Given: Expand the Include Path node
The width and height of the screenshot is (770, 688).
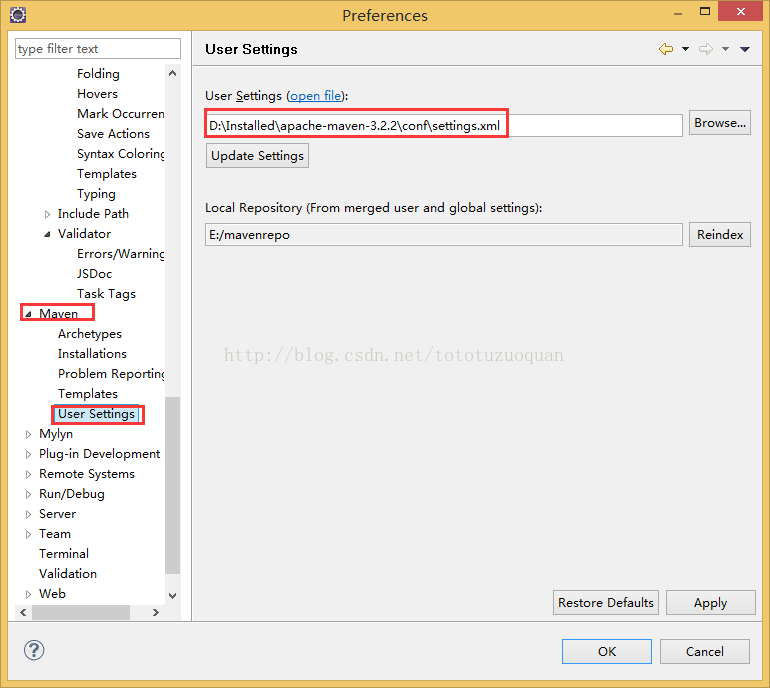Looking at the screenshot, I should click(47, 214).
